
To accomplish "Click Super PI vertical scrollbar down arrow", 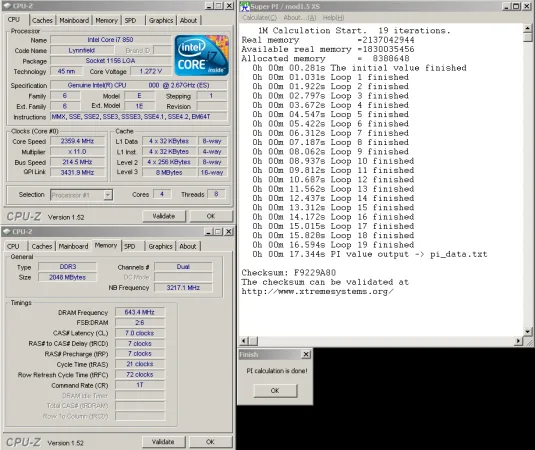I will click(527, 331).
